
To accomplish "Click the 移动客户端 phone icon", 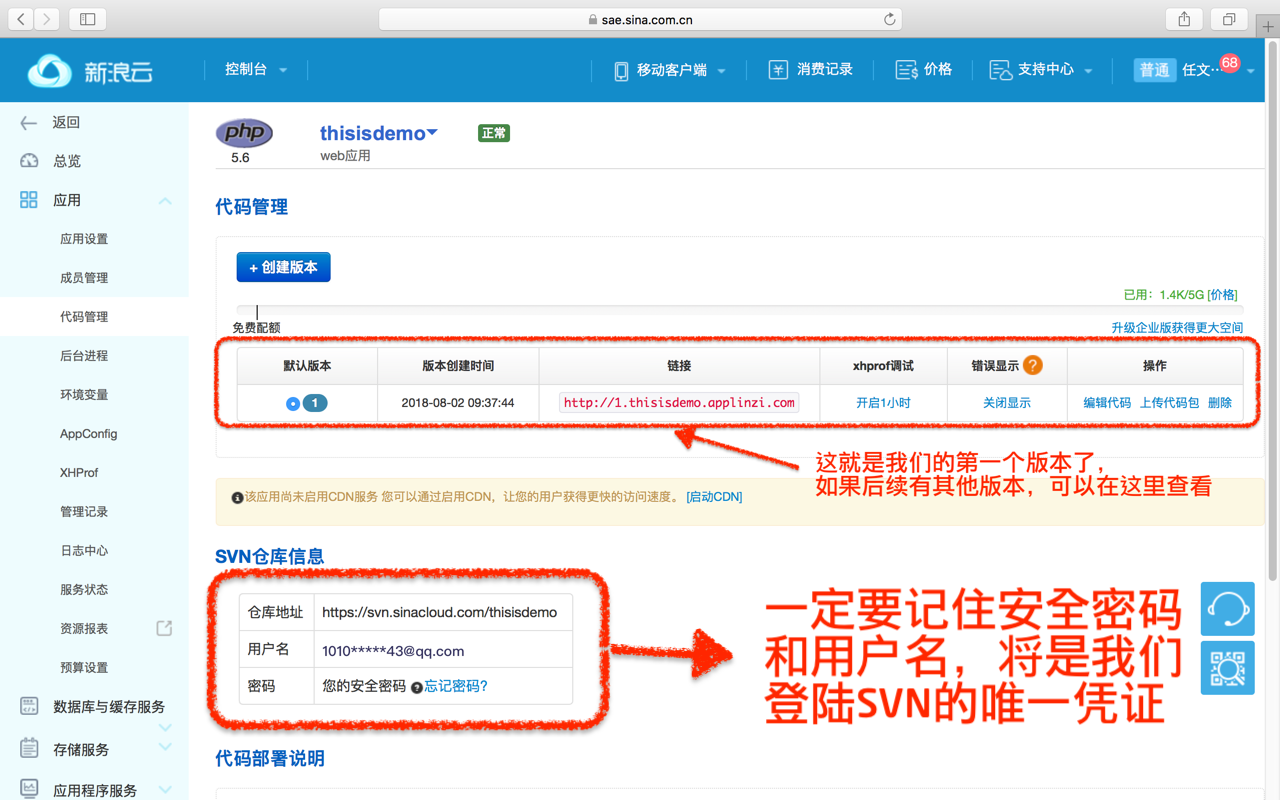I will pyautogui.click(x=621, y=70).
